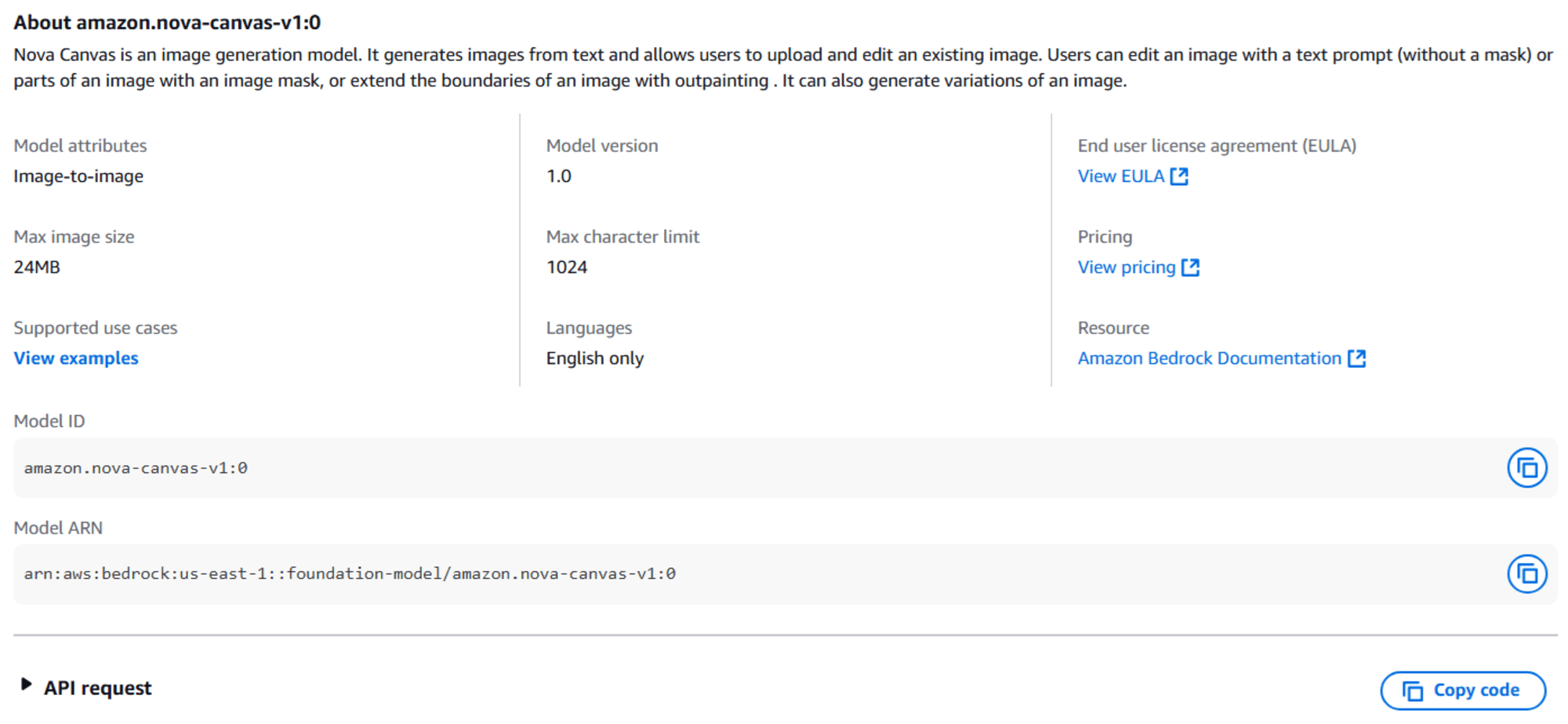
Task: Click the Nova Canvas description paragraph
Action: point(783,67)
